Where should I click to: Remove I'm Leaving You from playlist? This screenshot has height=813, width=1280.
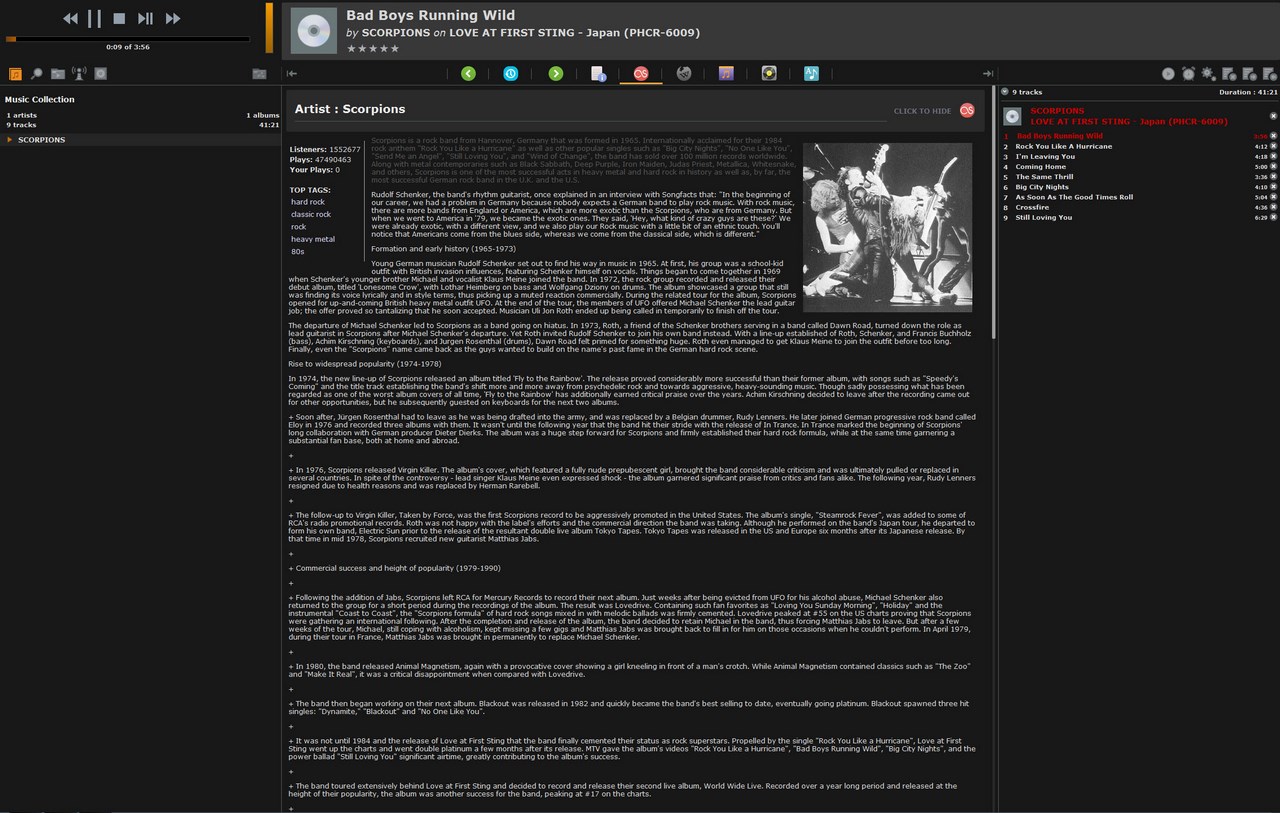click(x=1273, y=156)
